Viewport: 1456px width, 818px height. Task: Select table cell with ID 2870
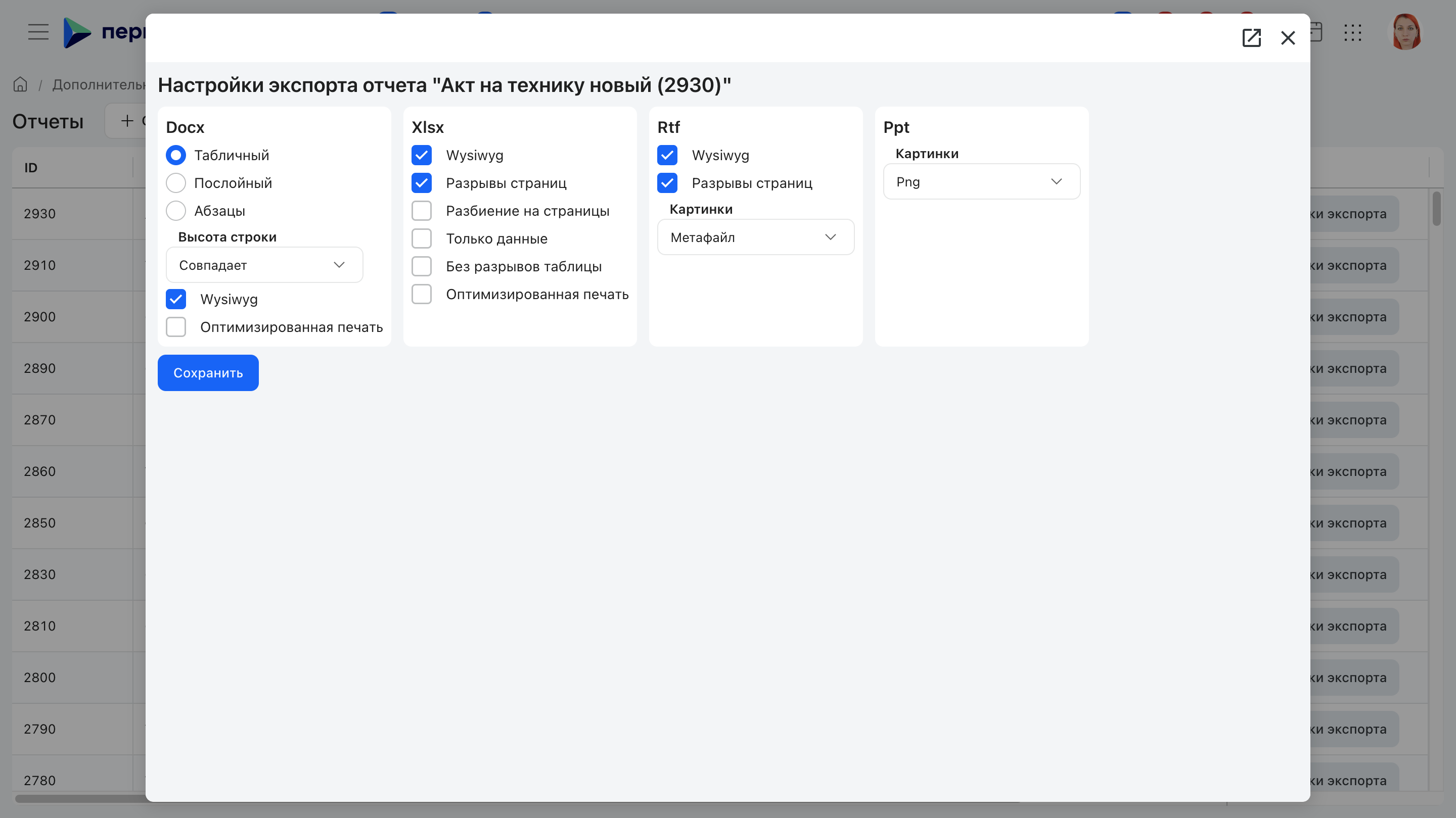tap(72, 420)
